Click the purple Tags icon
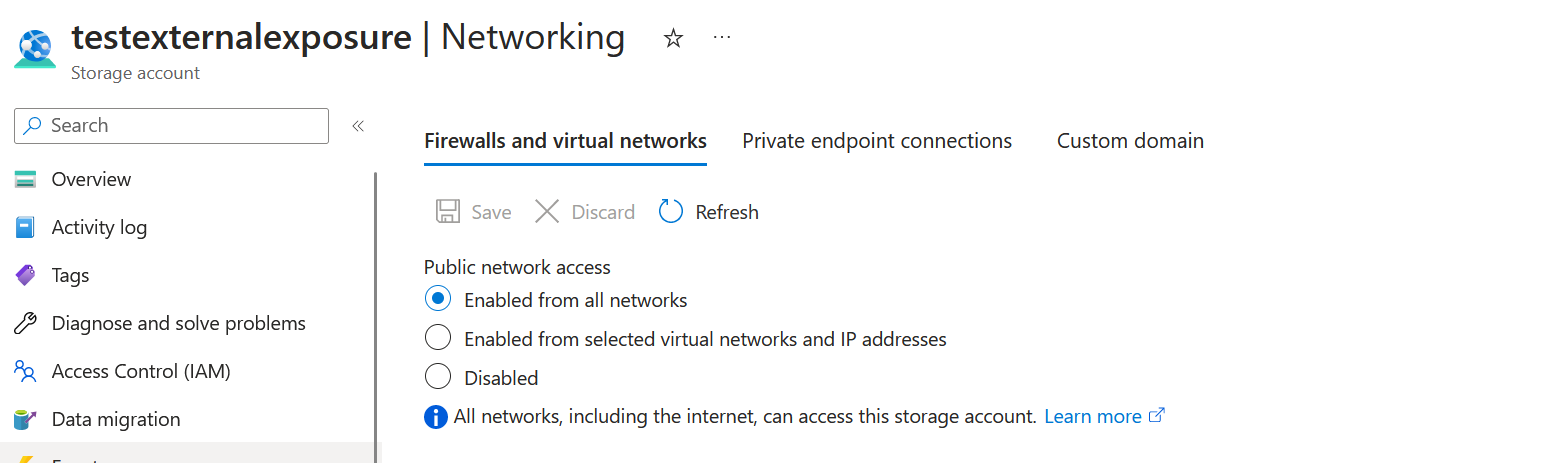This screenshot has height=463, width=1556. 25,276
